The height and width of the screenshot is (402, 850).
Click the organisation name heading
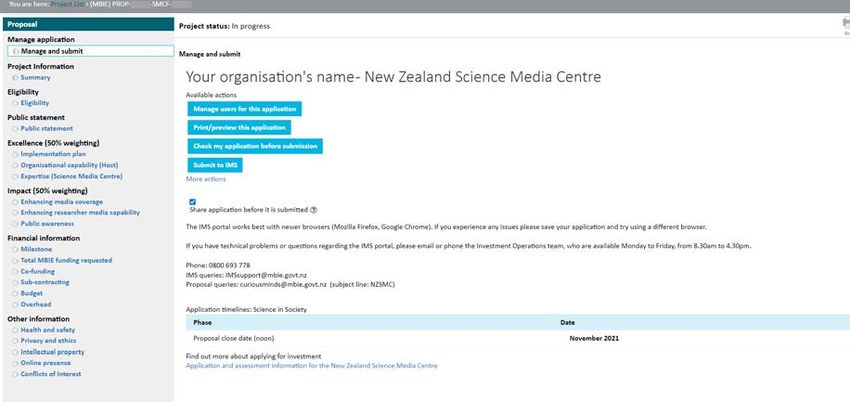[394, 77]
